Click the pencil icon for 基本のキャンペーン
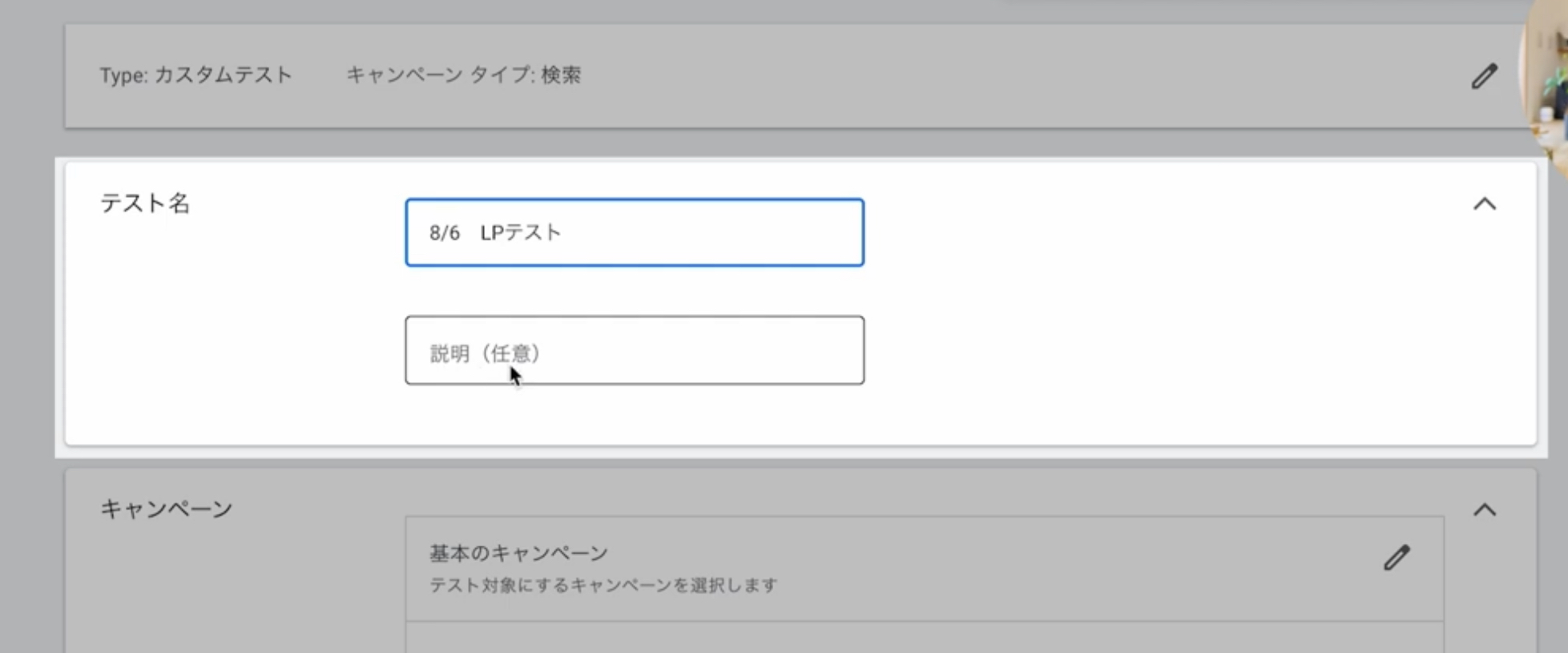1568x653 pixels. (1396, 558)
